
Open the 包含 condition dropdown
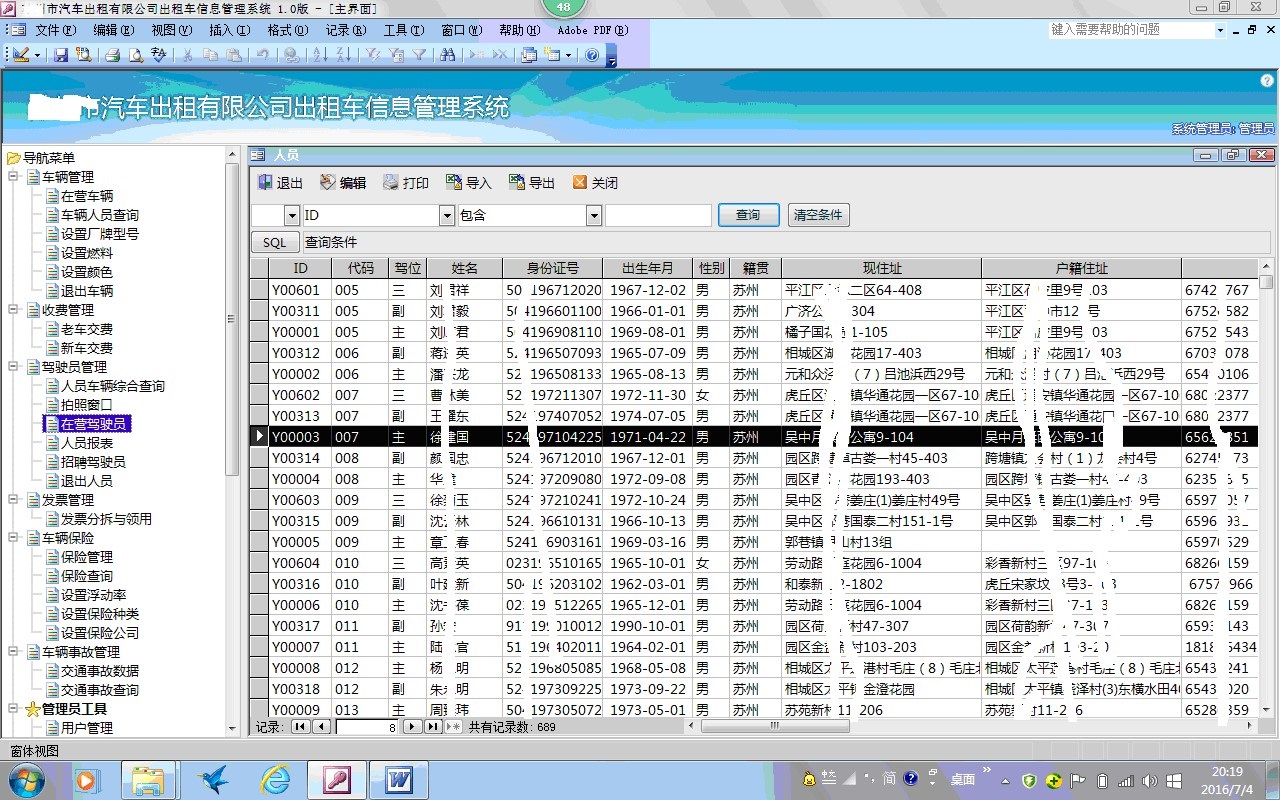593,215
